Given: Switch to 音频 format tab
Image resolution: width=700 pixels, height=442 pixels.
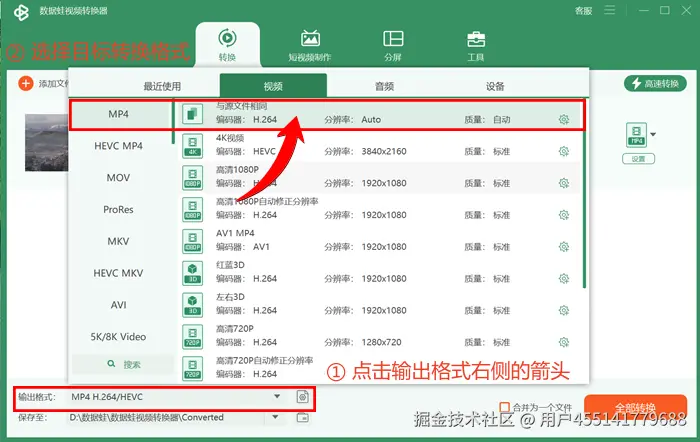Looking at the screenshot, I should click(384, 86).
